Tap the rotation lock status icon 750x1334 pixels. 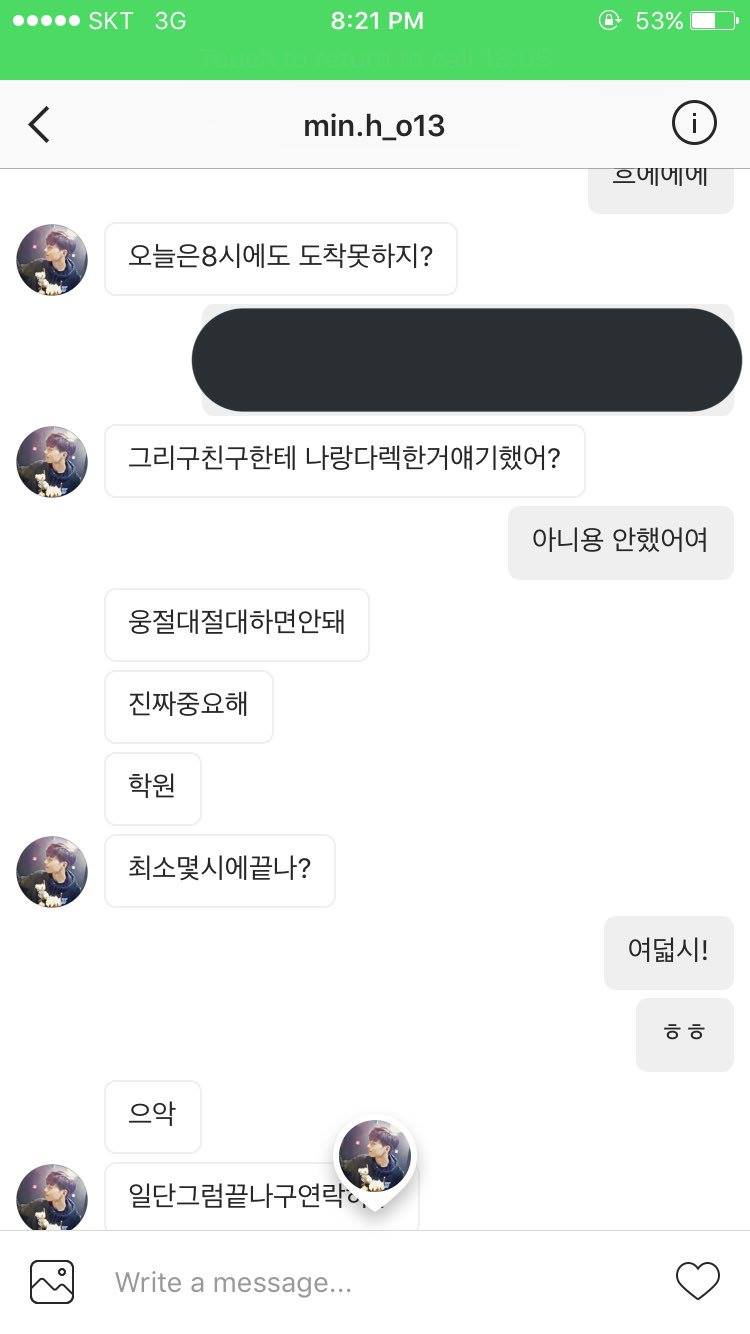coord(609,21)
